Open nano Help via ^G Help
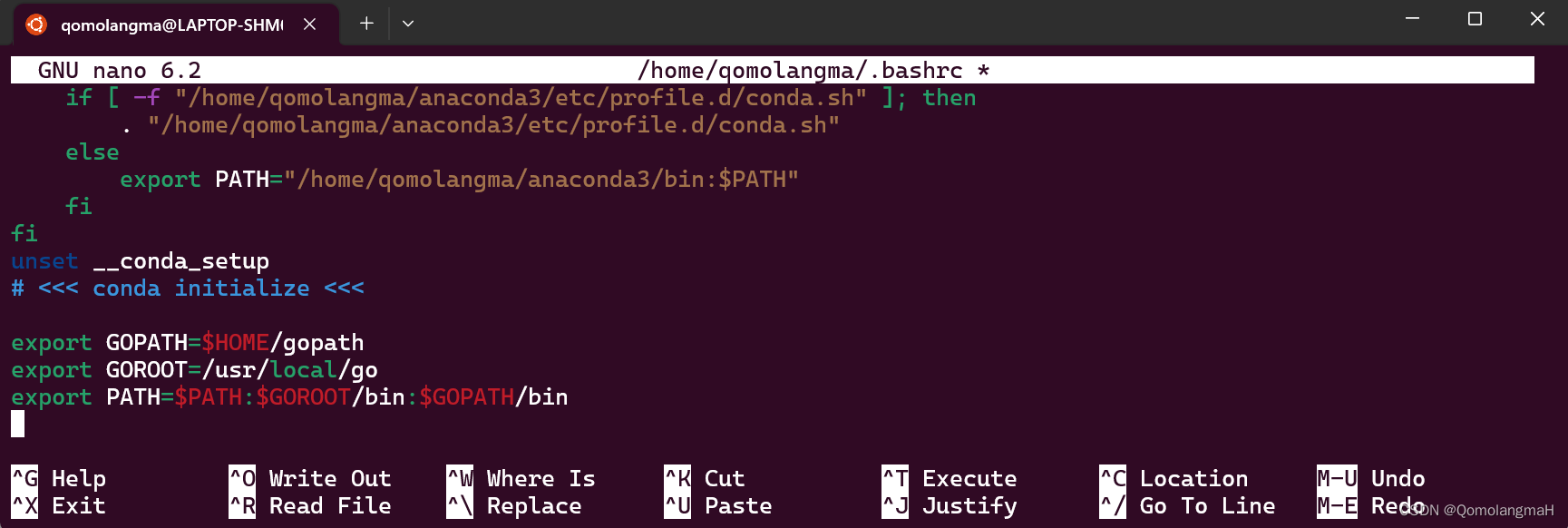Image resolution: width=1568 pixels, height=528 pixels. pos(59,478)
